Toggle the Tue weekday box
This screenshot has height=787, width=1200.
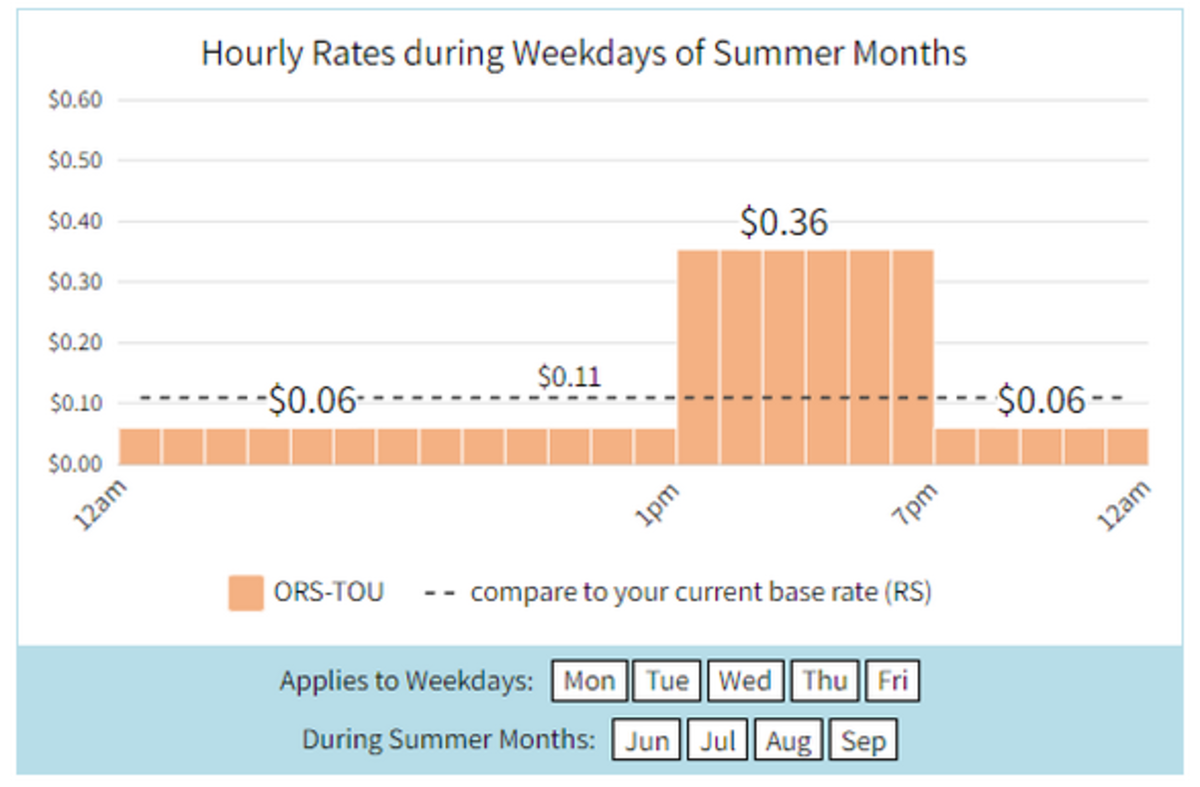(x=667, y=682)
